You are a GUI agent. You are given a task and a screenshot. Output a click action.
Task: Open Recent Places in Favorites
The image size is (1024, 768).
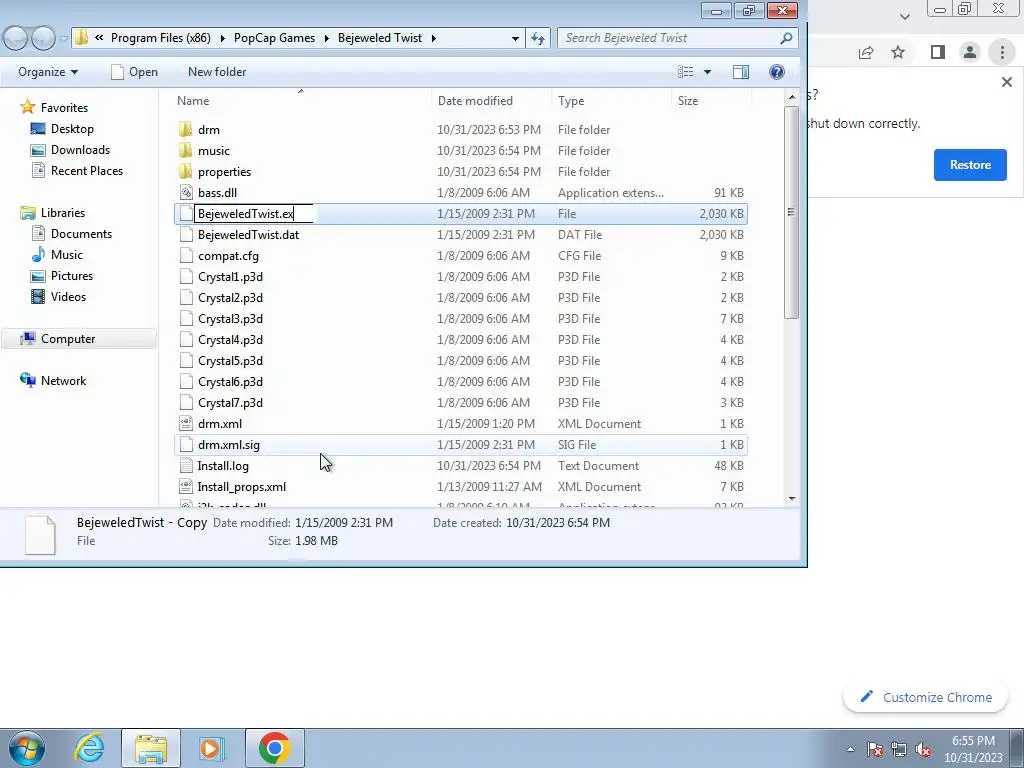(87, 170)
